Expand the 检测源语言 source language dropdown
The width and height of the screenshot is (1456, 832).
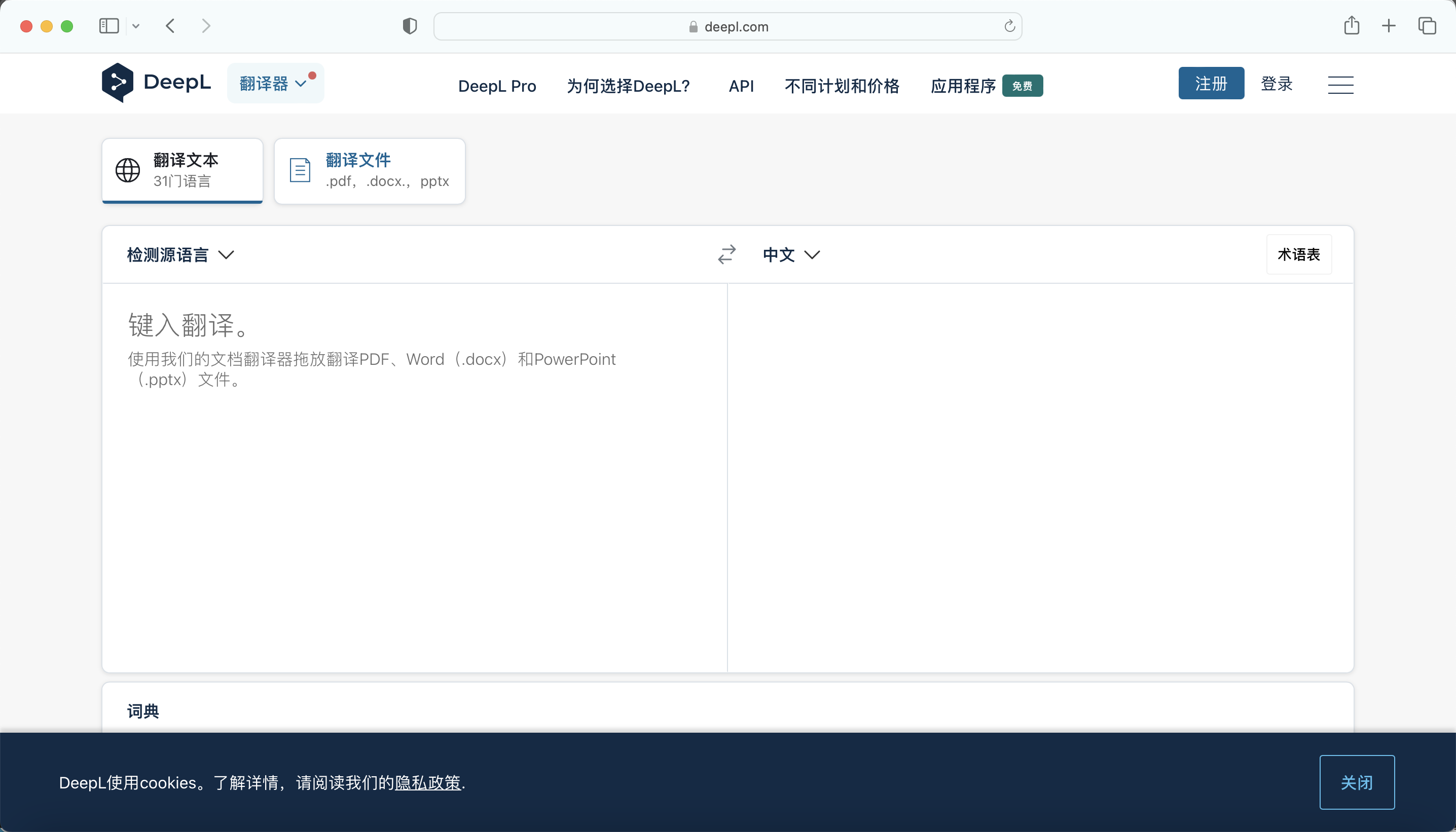click(180, 255)
